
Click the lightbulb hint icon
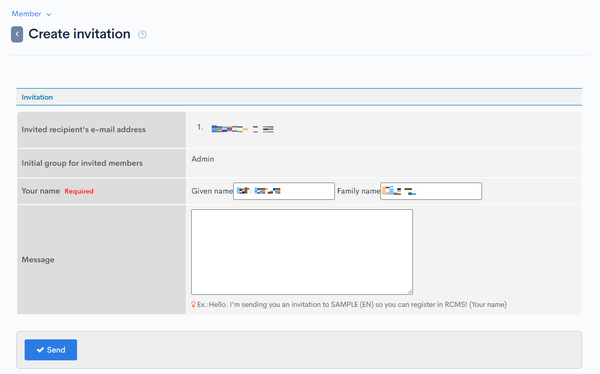pos(194,305)
